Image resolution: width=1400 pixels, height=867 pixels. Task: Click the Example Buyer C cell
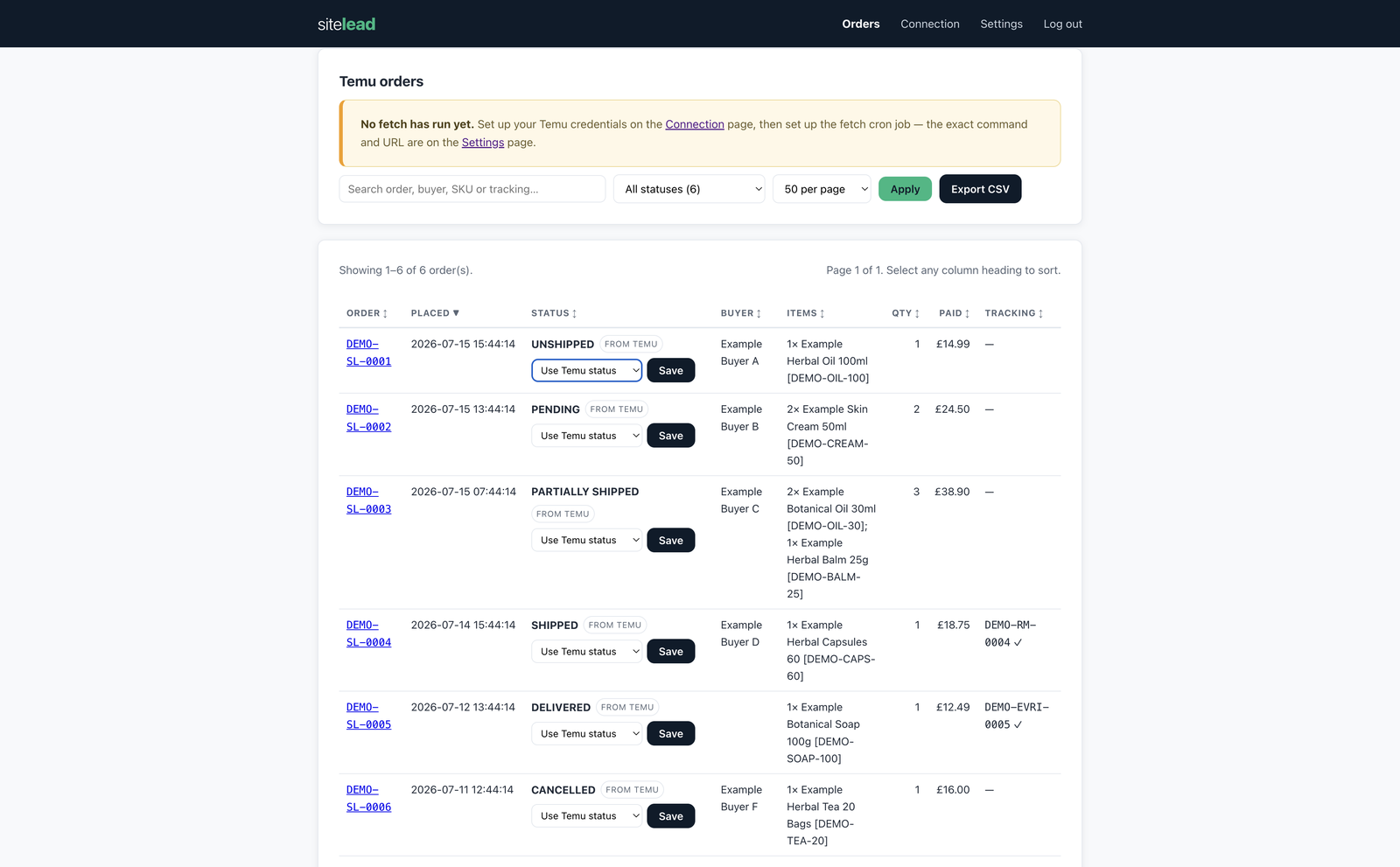click(x=741, y=500)
